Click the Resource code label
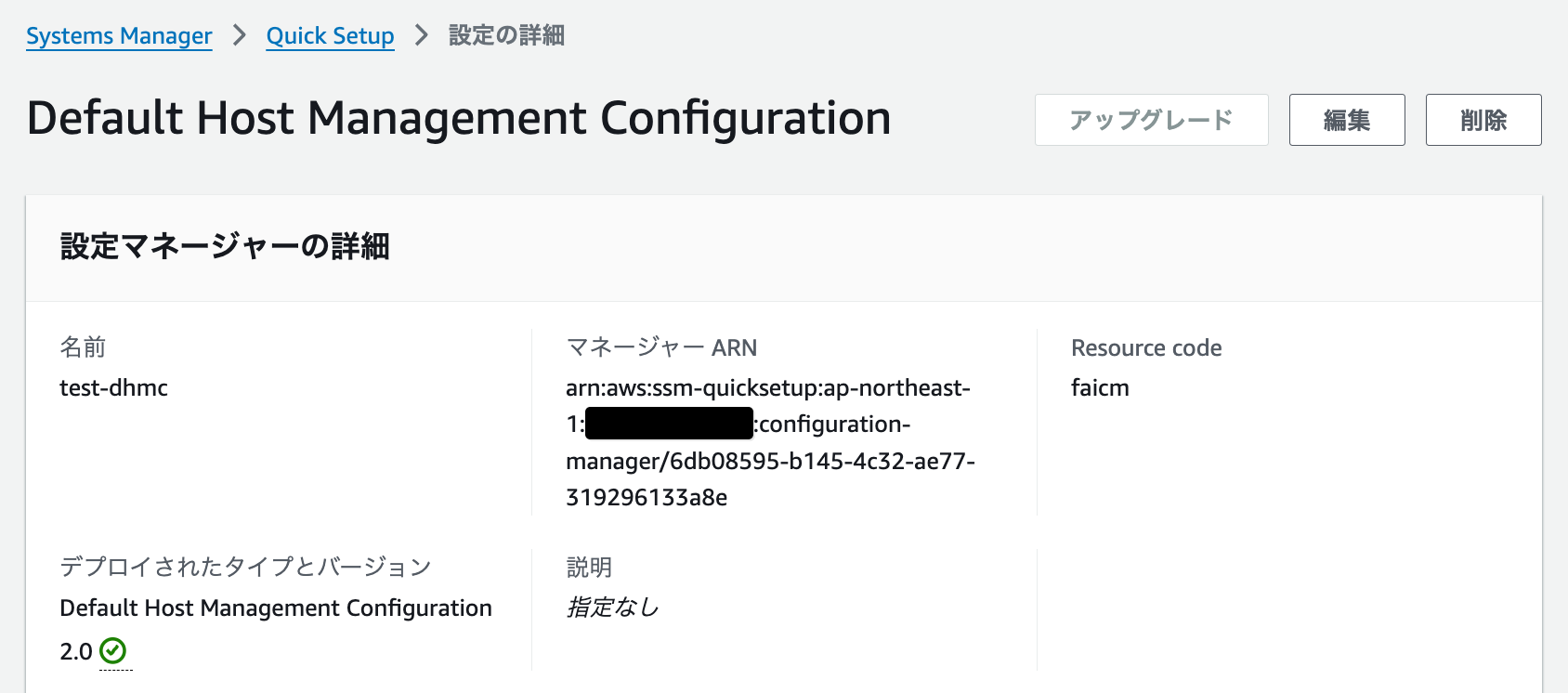This screenshot has width=1568, height=693. pos(1146,347)
